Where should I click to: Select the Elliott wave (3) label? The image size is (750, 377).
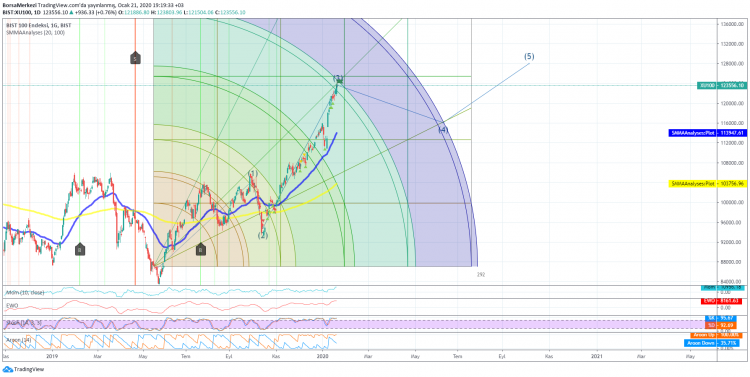click(x=338, y=78)
